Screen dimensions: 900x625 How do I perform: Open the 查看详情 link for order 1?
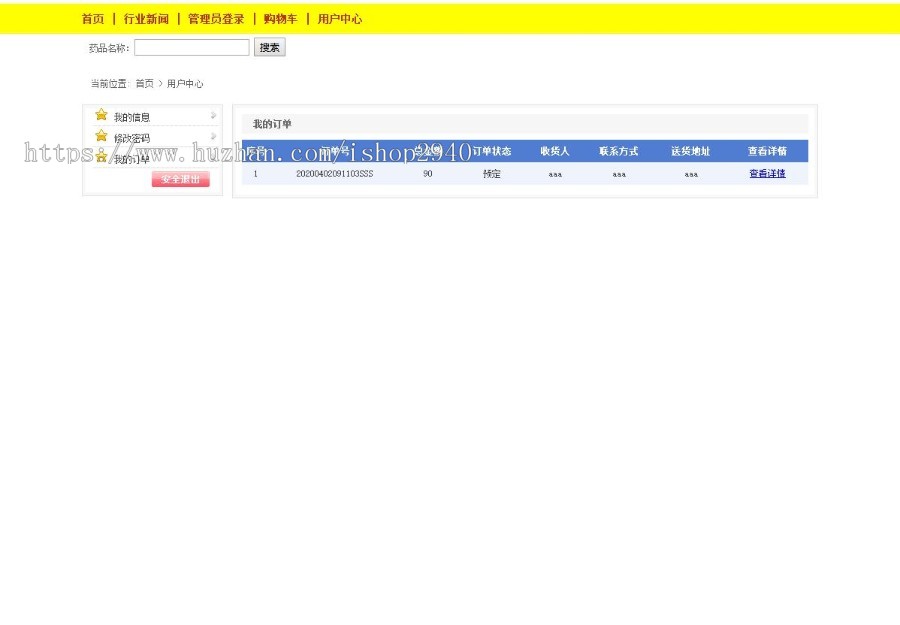coord(767,174)
